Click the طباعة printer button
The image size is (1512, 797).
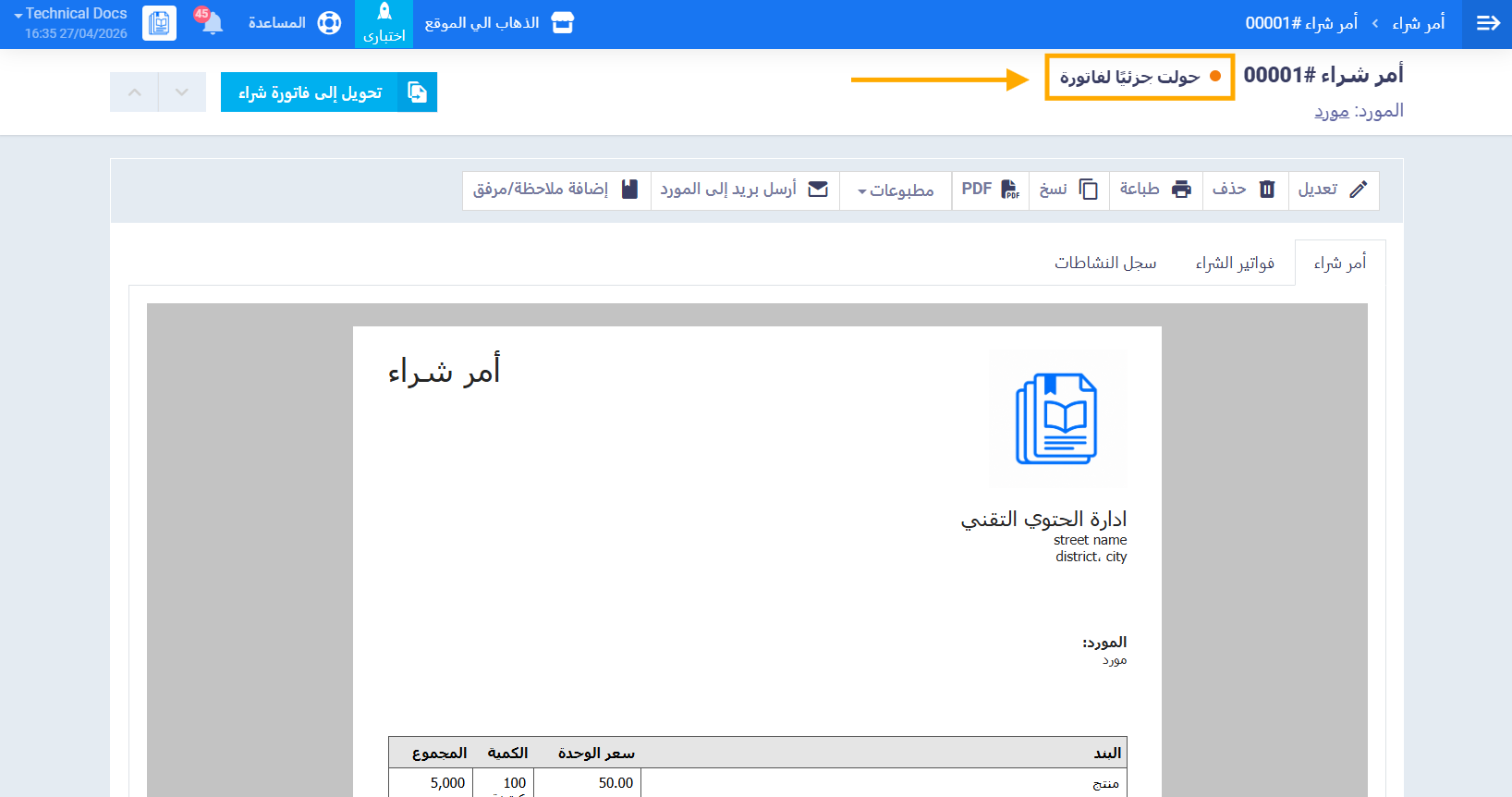click(1155, 190)
